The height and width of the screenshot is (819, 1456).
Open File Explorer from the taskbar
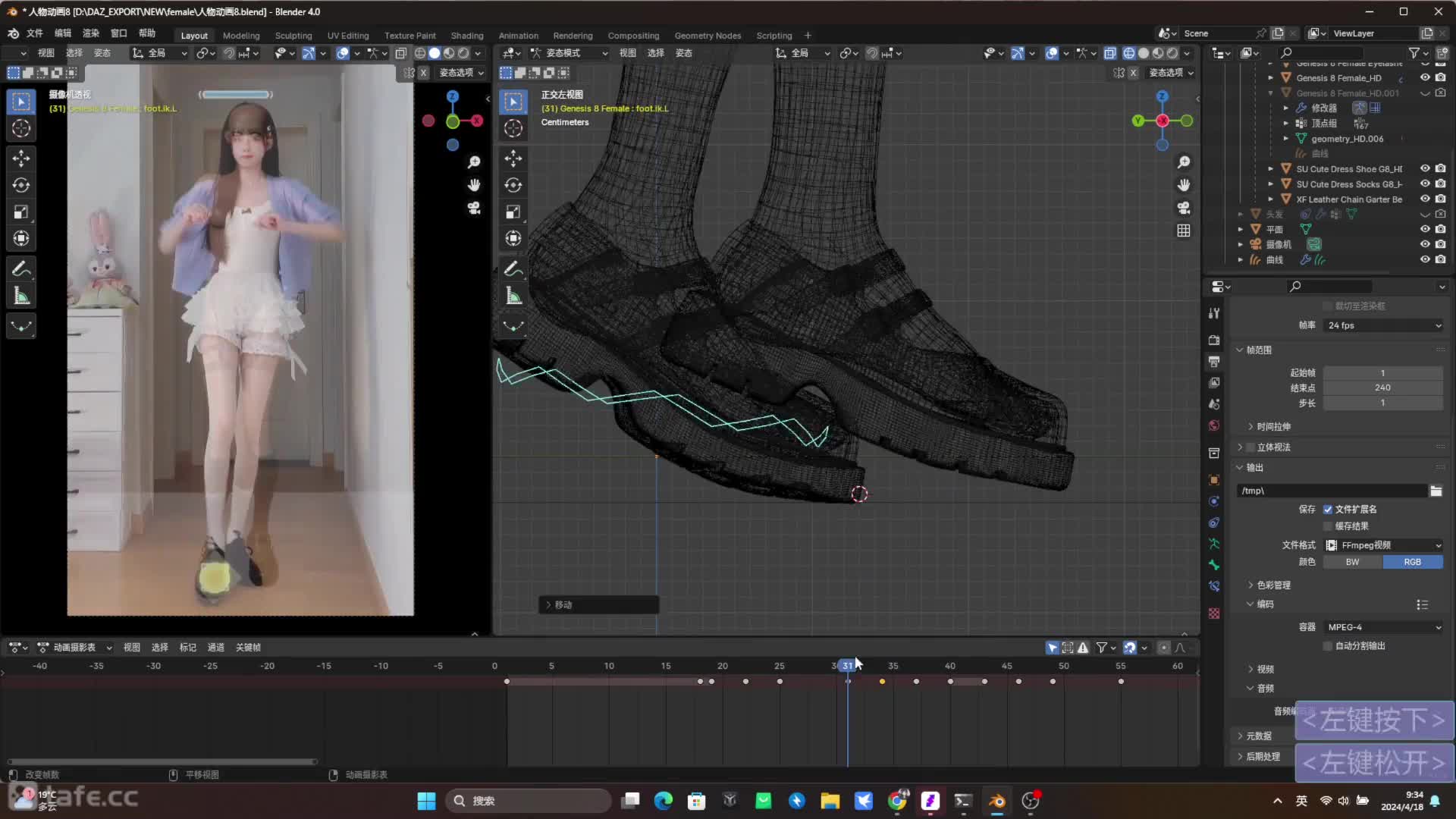(x=830, y=801)
